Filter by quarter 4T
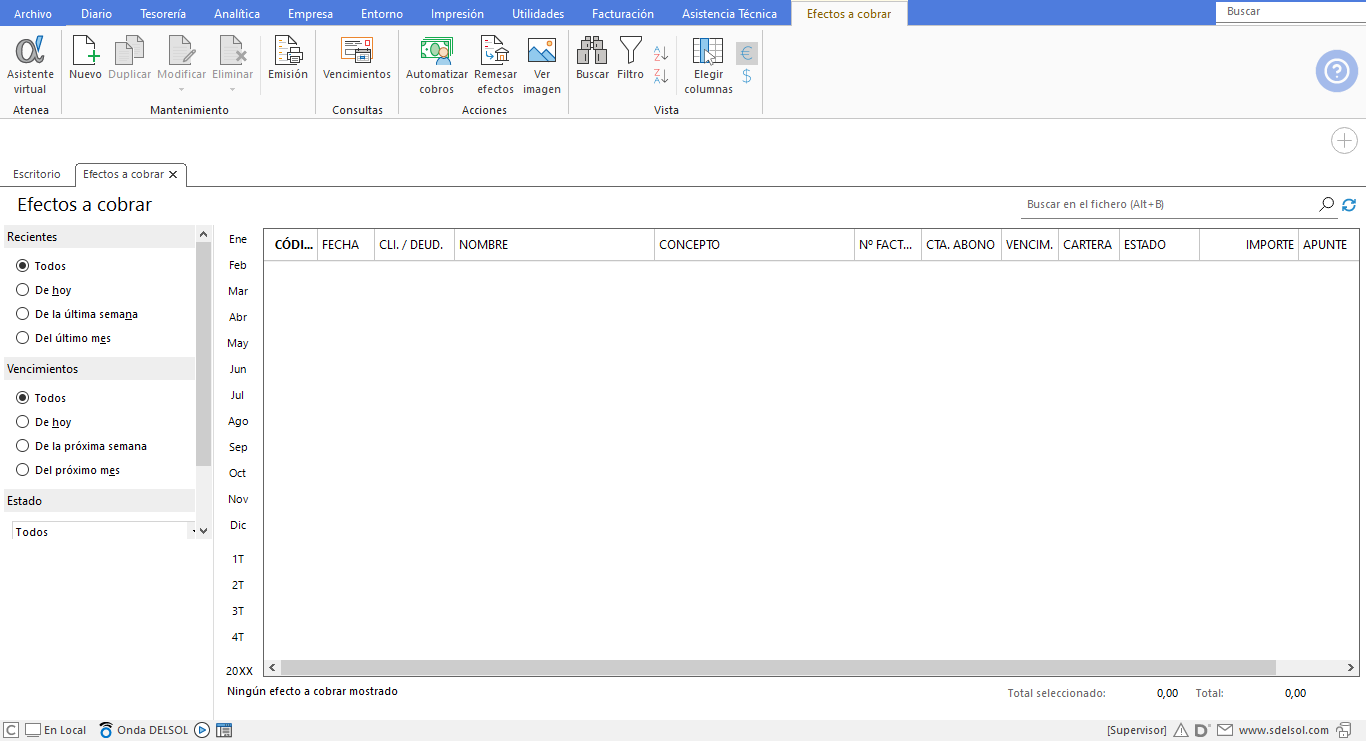1366x741 pixels. (x=238, y=637)
